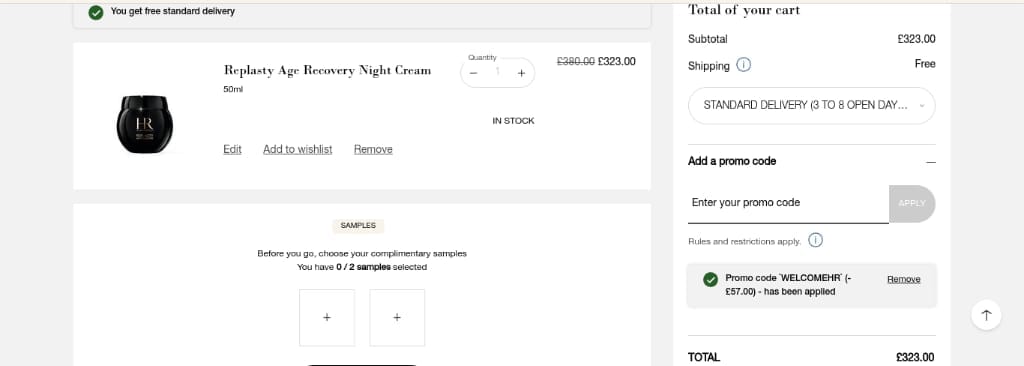Click the scroll-to-top arrow button
Viewport: 1024px width, 366px height.
[986, 315]
